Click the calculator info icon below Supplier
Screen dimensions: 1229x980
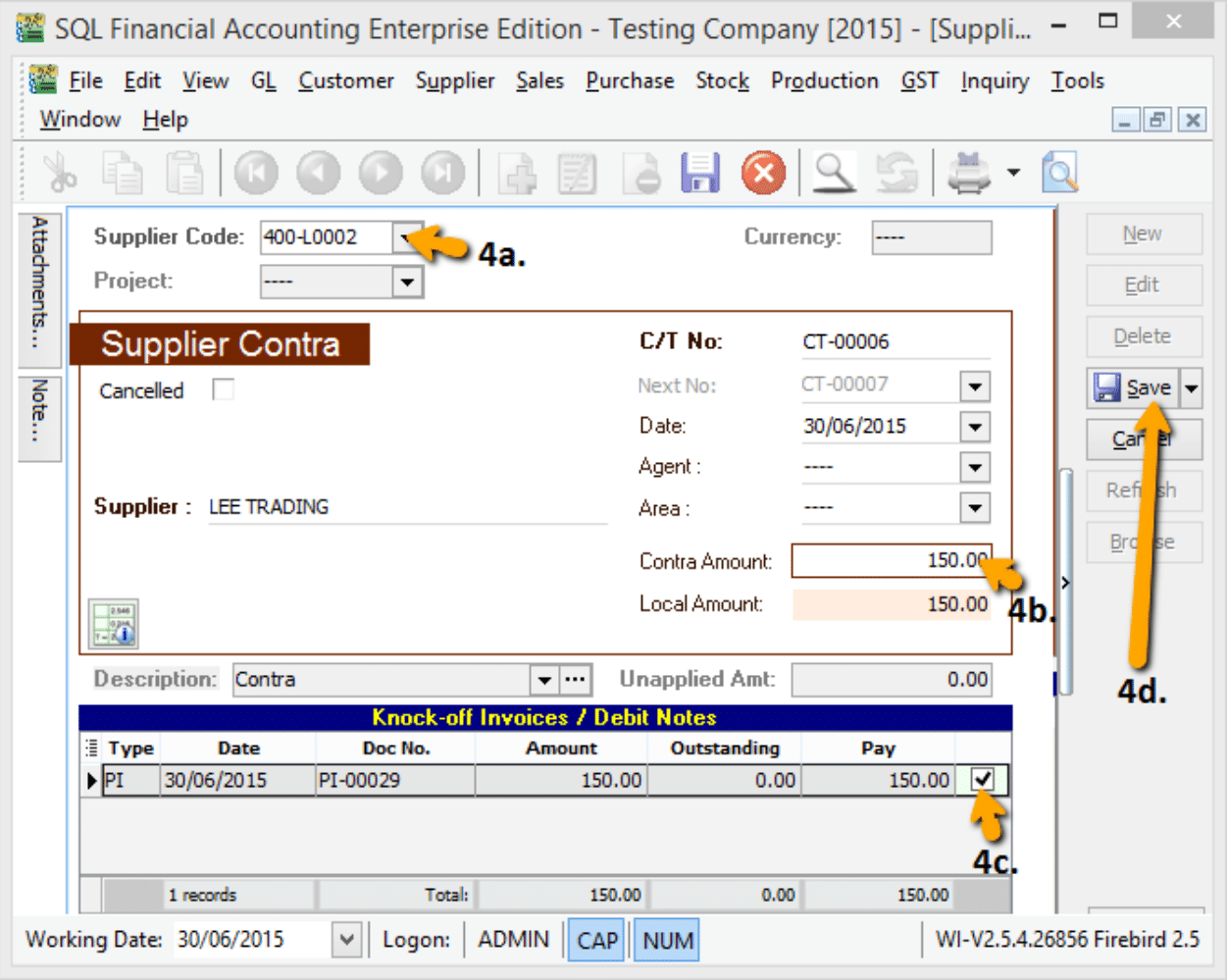[x=114, y=624]
